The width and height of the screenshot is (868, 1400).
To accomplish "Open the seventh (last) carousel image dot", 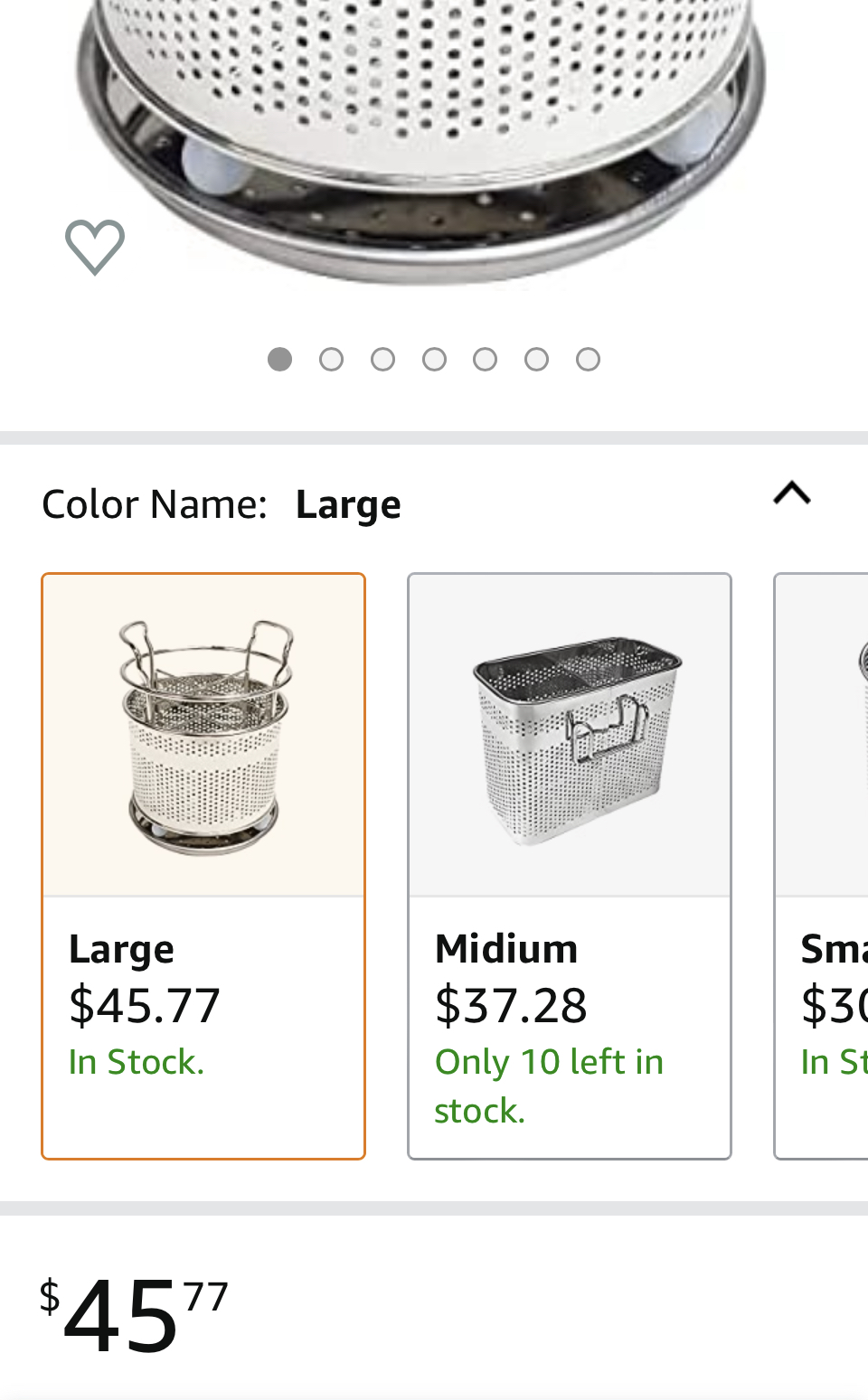I will point(589,360).
